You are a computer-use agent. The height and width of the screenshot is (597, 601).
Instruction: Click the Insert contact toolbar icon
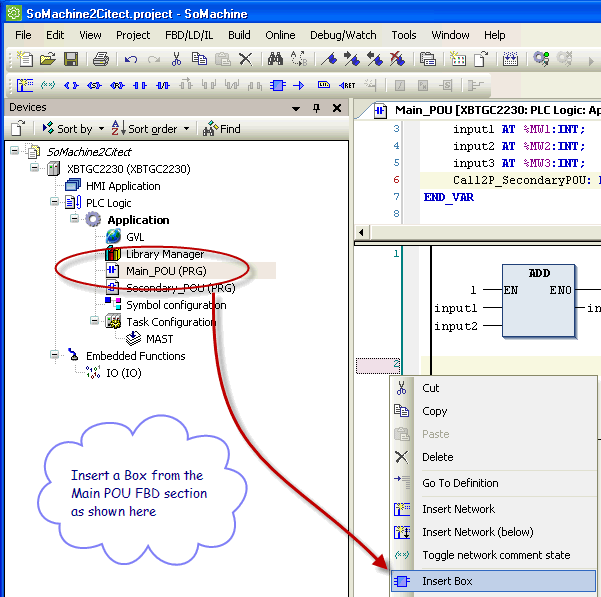click(x=140, y=85)
